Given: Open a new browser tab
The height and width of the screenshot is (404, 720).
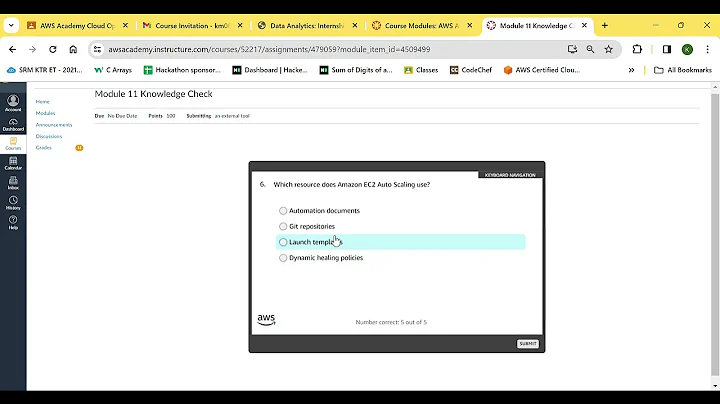Looking at the screenshot, I should pos(605,26).
